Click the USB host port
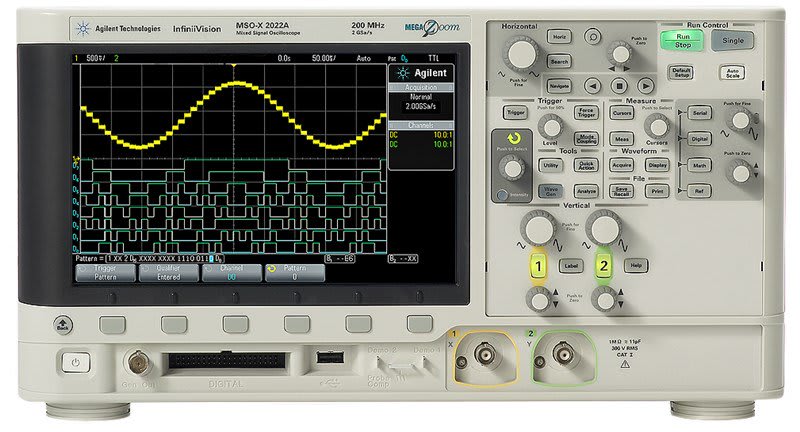 pos(330,357)
